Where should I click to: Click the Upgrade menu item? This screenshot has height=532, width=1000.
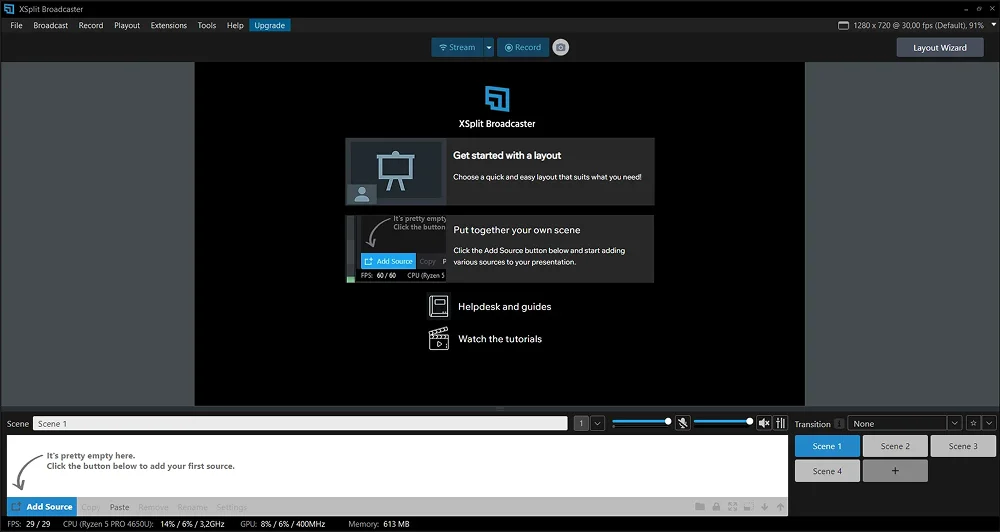[270, 26]
